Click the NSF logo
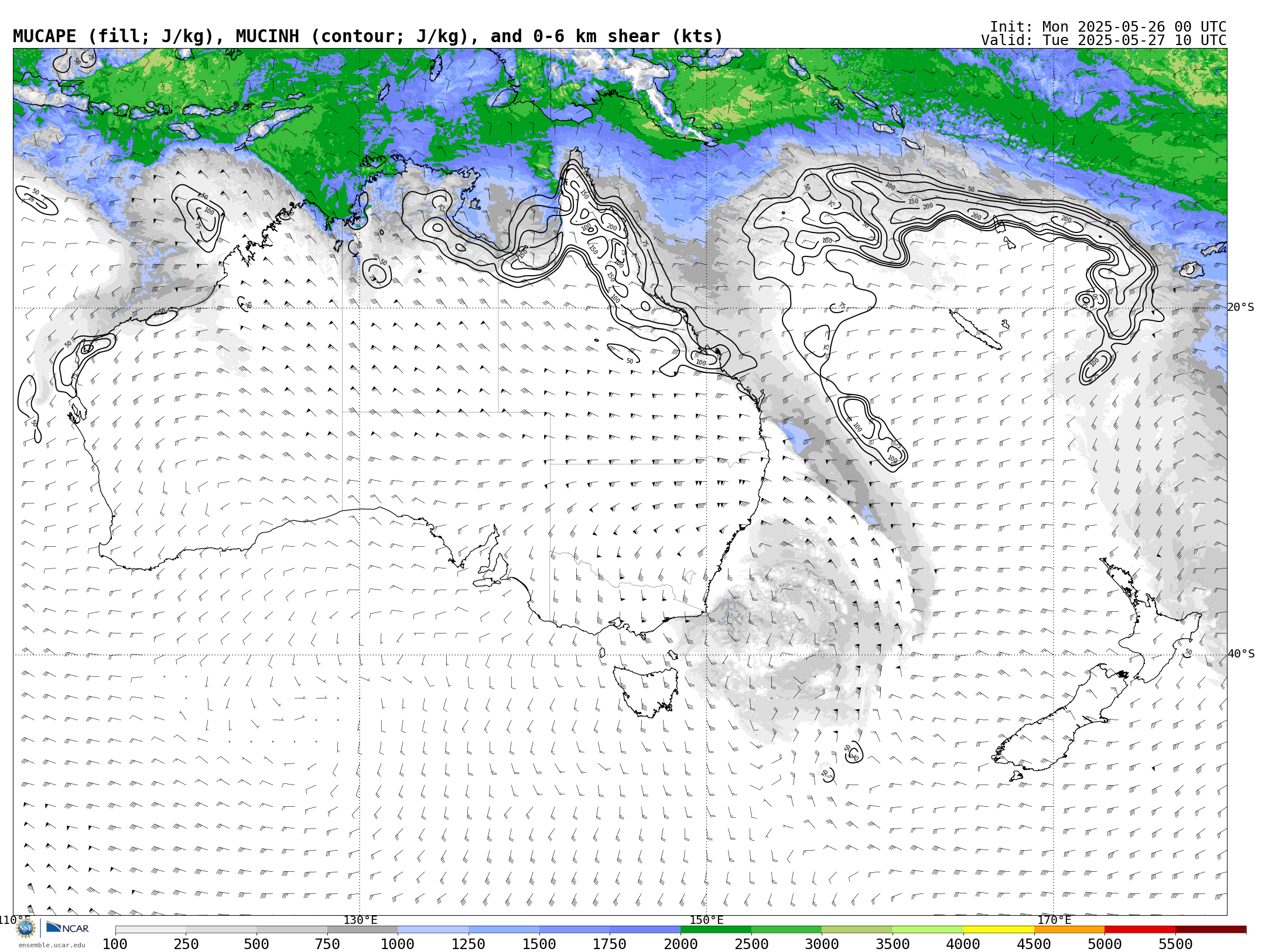This screenshot has width=1265, height=952. (x=25, y=928)
